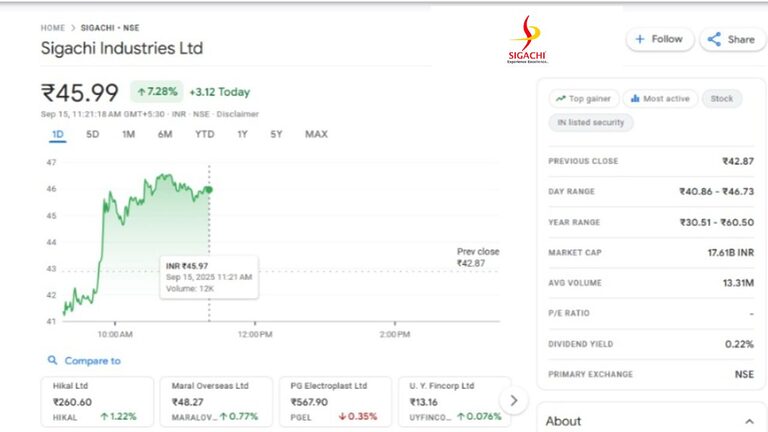The height and width of the screenshot is (432, 768).
Task: Click the IN listed security chip
Action: pos(590,122)
